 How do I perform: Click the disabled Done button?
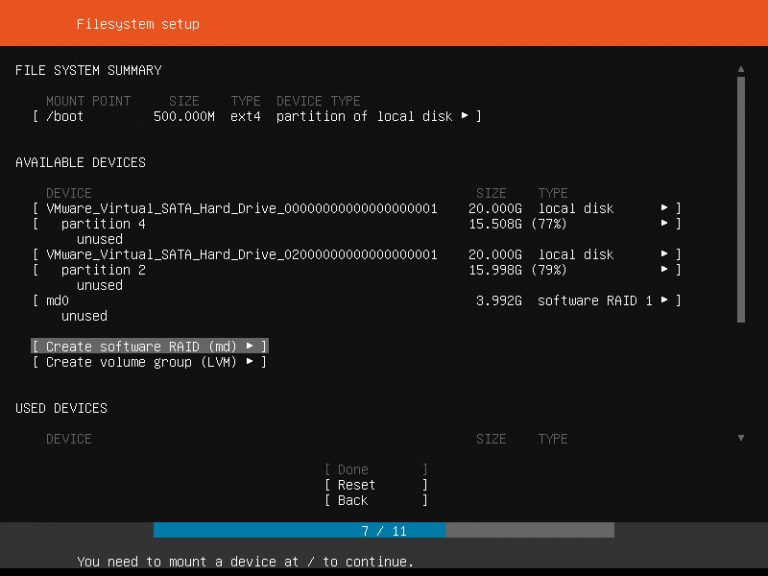376,470
